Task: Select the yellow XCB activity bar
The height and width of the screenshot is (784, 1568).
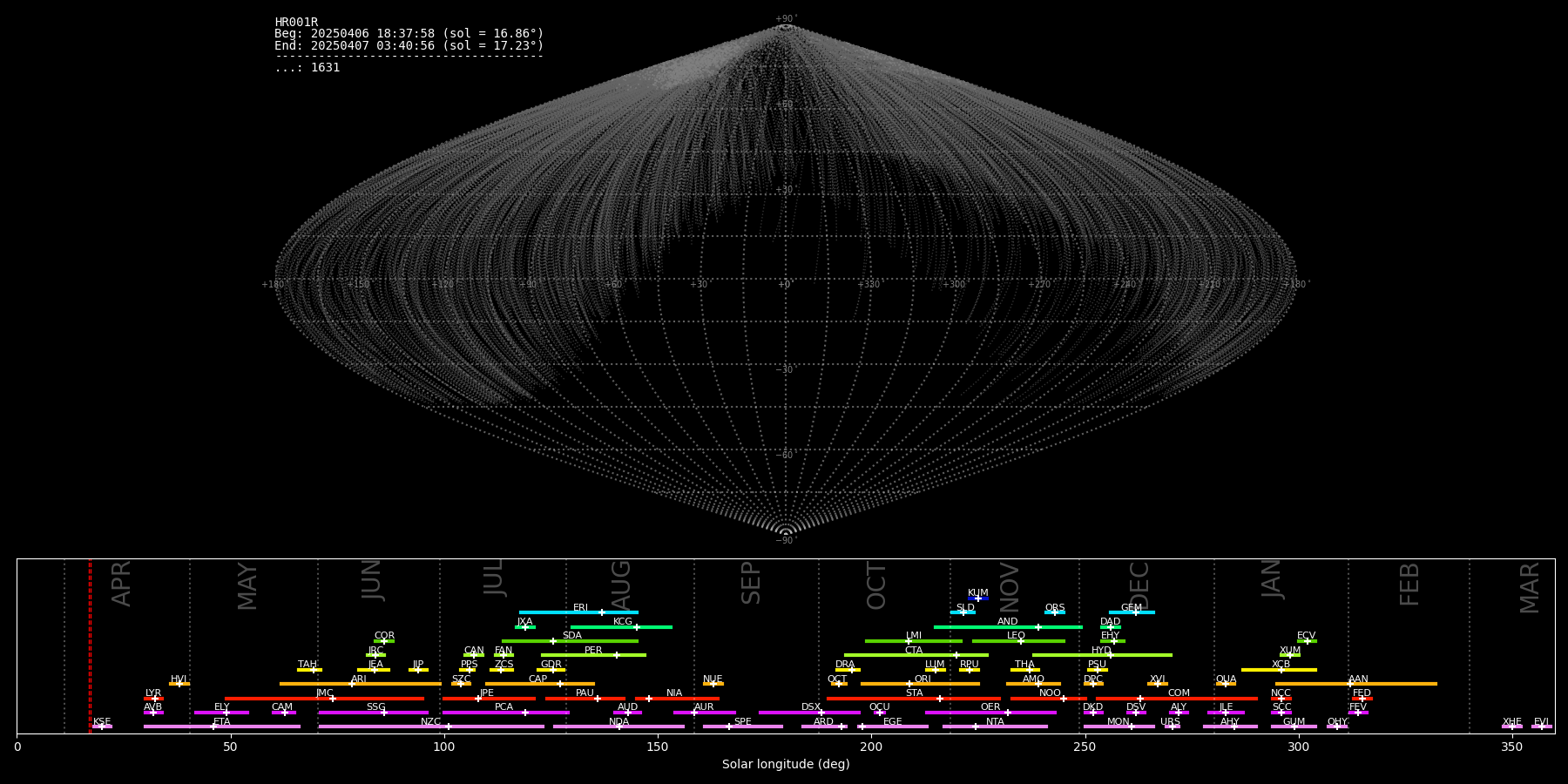Action: coord(1279,670)
